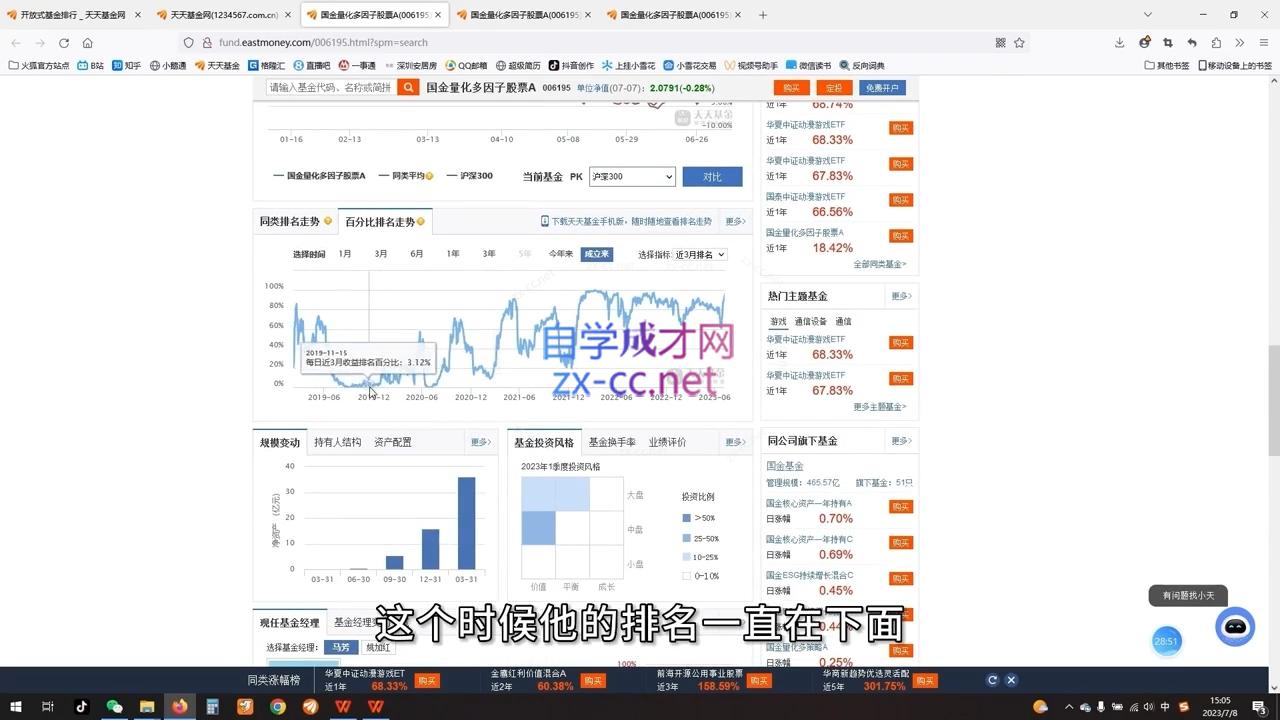This screenshot has width=1280, height=720.
Task: Click the blue 对比 button
Action: tap(712, 177)
